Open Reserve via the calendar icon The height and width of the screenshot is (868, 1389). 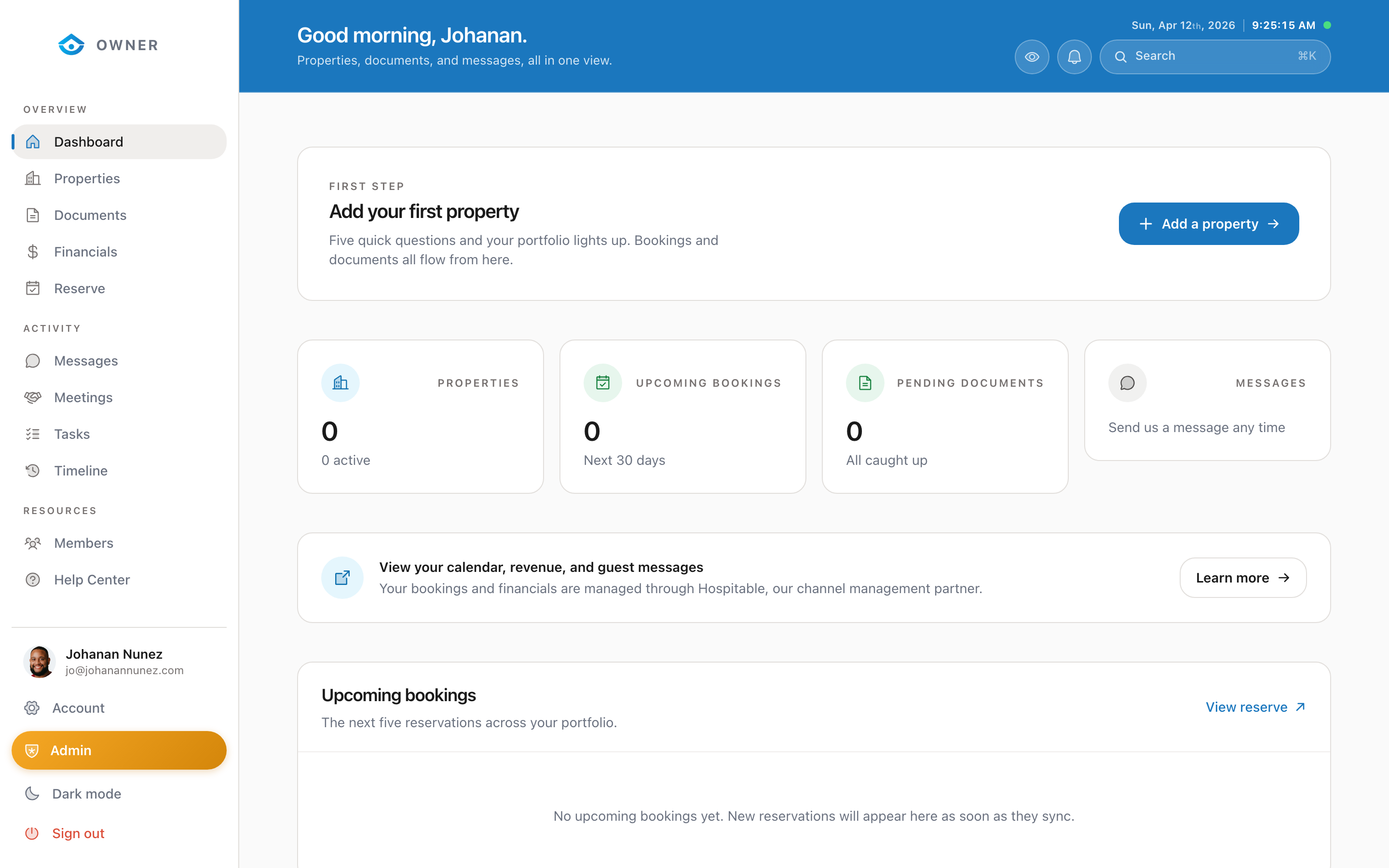[33, 288]
